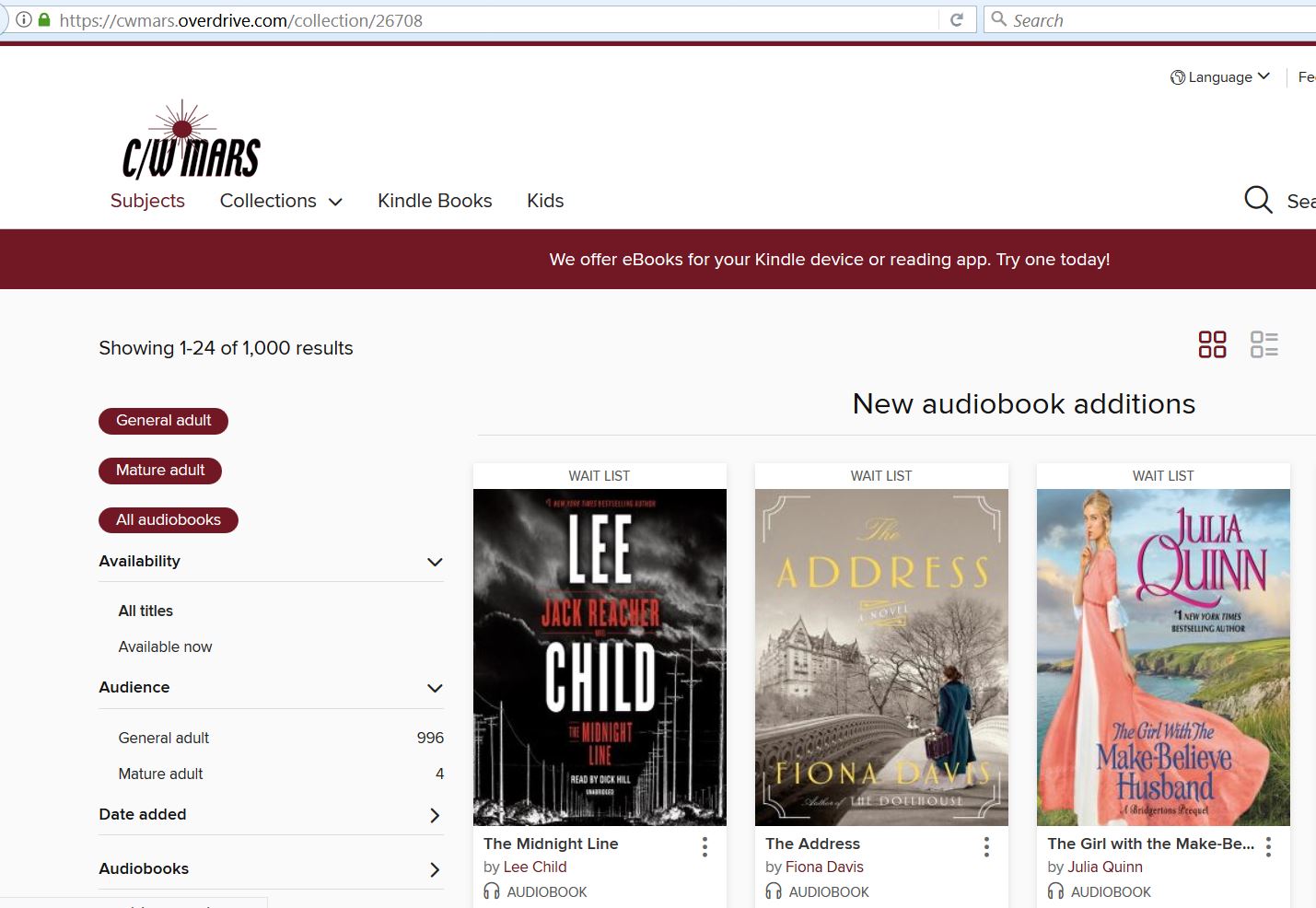Viewport: 1316px width, 908px height.
Task: Open author Julia Quinn's page
Action: (1105, 867)
